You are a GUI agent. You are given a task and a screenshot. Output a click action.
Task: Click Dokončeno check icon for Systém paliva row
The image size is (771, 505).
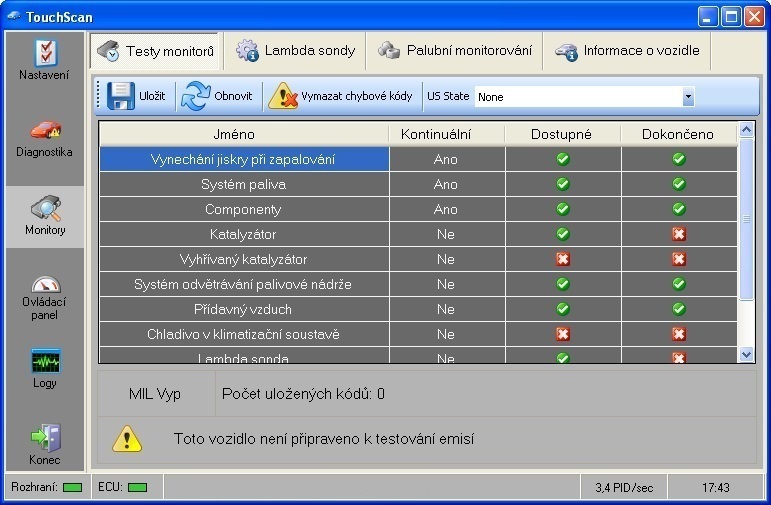tap(679, 184)
